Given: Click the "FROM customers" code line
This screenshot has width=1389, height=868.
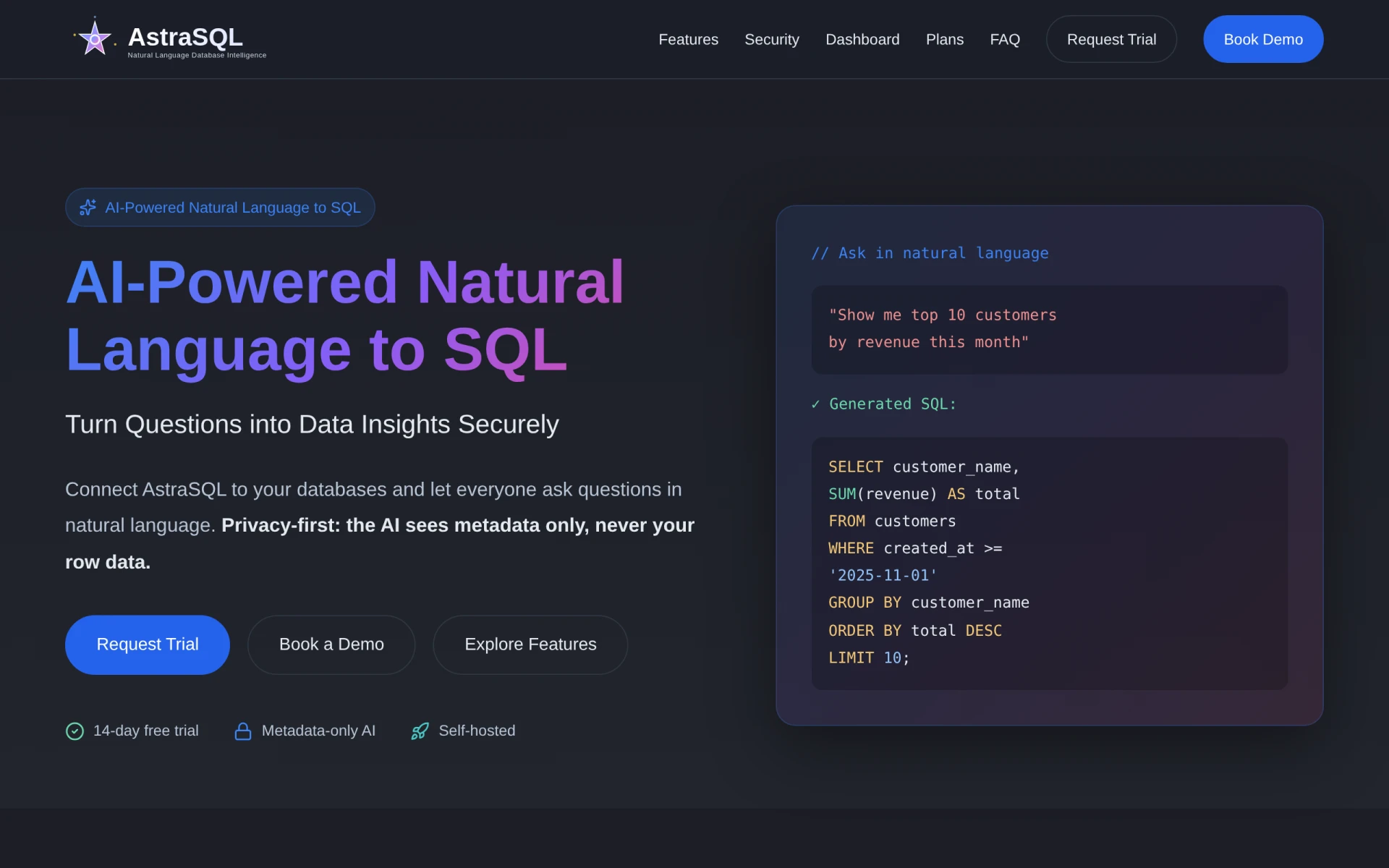Looking at the screenshot, I should coord(892,522).
